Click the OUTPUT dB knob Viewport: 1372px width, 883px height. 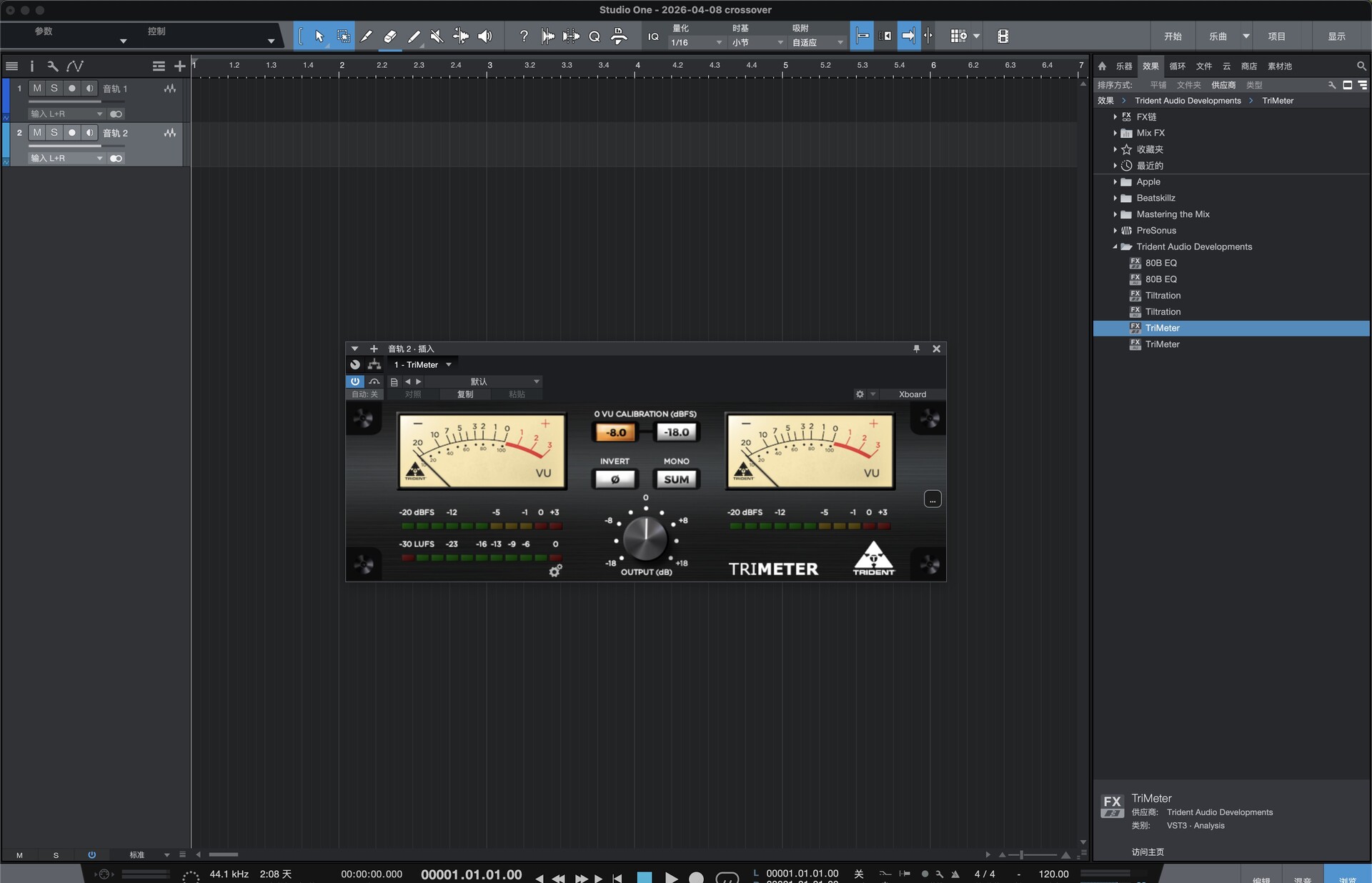645,539
